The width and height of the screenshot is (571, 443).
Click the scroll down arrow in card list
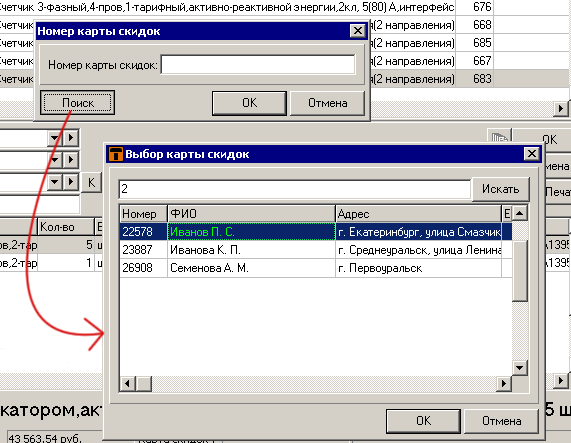point(520,368)
